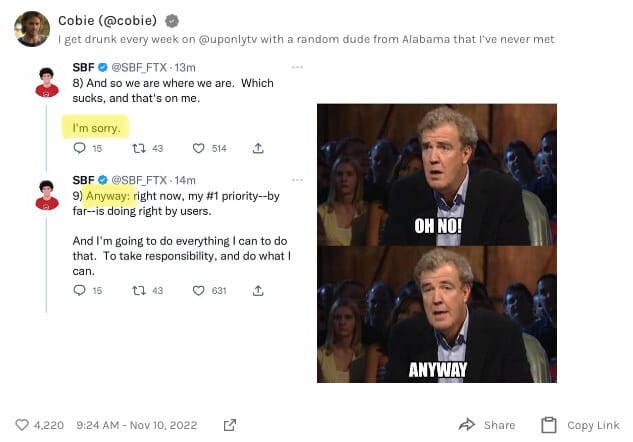Image resolution: width=633 pixels, height=442 pixels.
Task: Retweet the first SBF tweet
Action: (x=139, y=148)
